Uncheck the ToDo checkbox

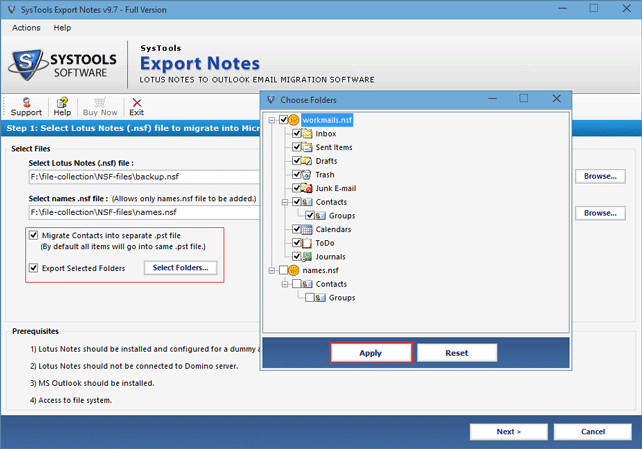(x=297, y=243)
